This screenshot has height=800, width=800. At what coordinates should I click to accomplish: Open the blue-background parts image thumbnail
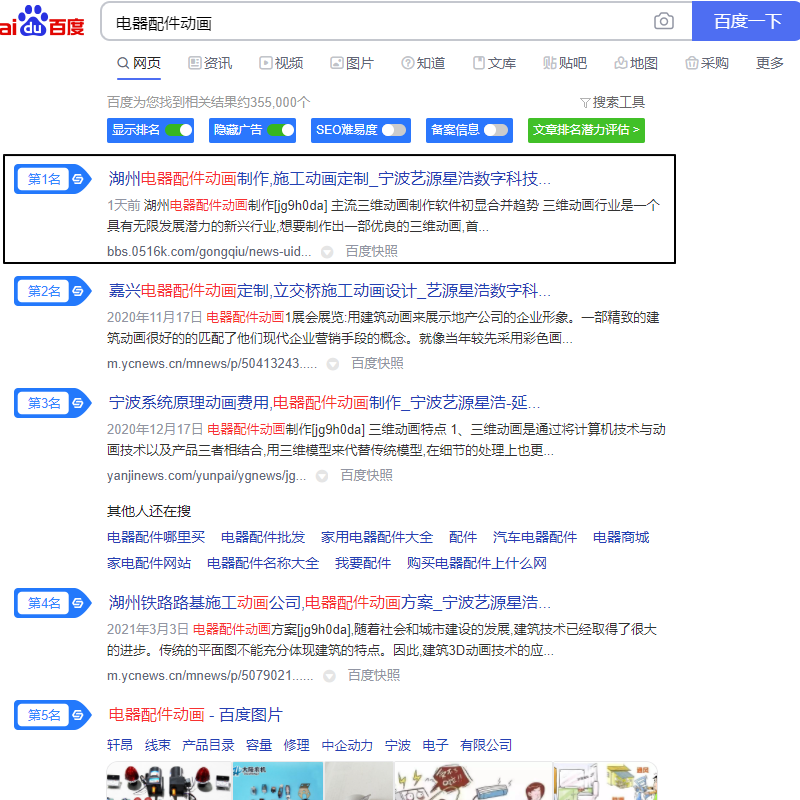tap(278, 781)
